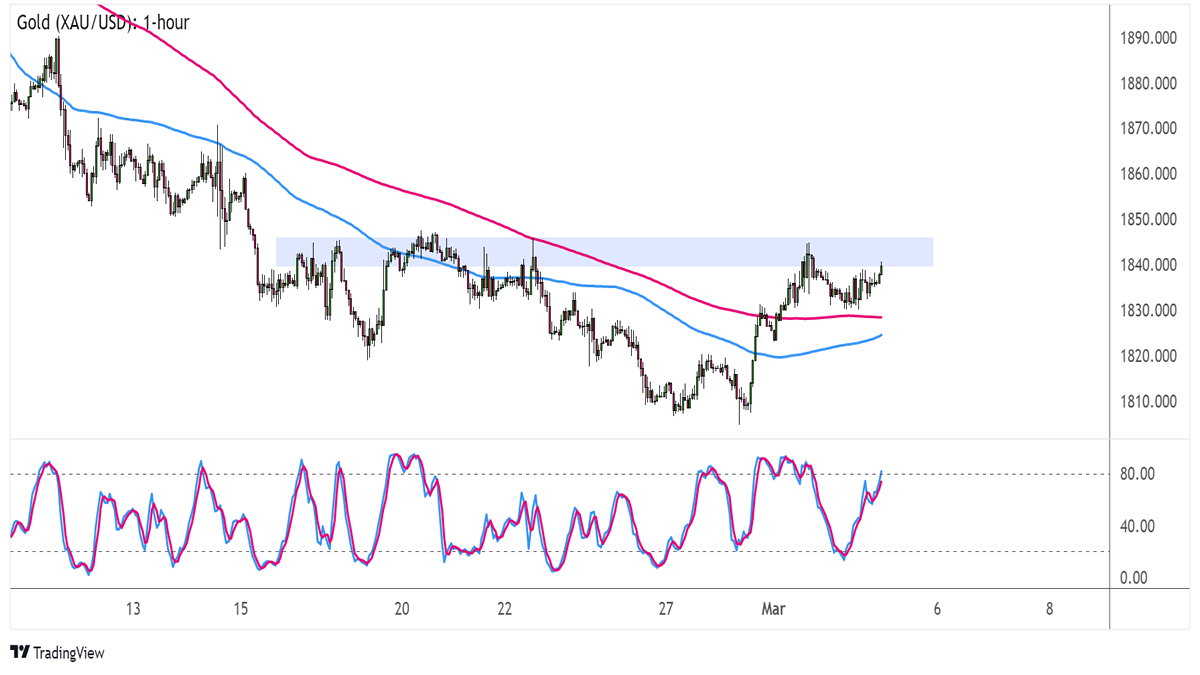Select the Gold (XAU/USD) 1-hour title
1200x675 pixels.
click(x=103, y=21)
